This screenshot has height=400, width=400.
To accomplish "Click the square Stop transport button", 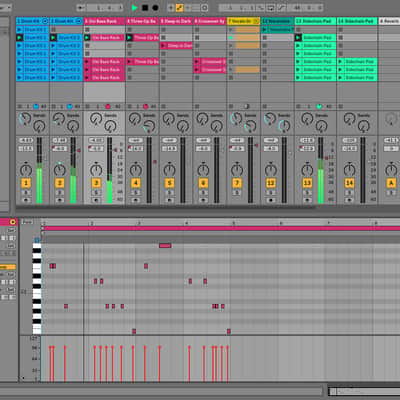I will (x=145, y=8).
